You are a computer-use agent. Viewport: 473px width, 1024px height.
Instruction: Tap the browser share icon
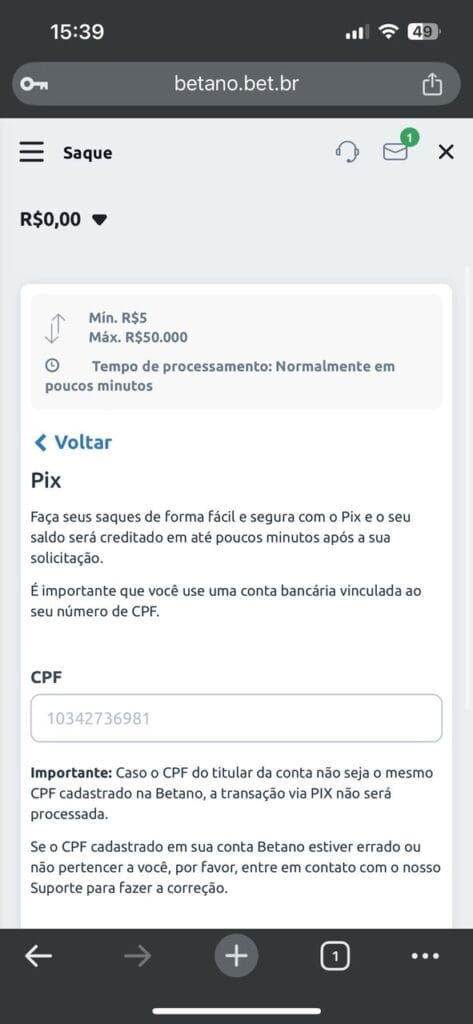coord(432,84)
